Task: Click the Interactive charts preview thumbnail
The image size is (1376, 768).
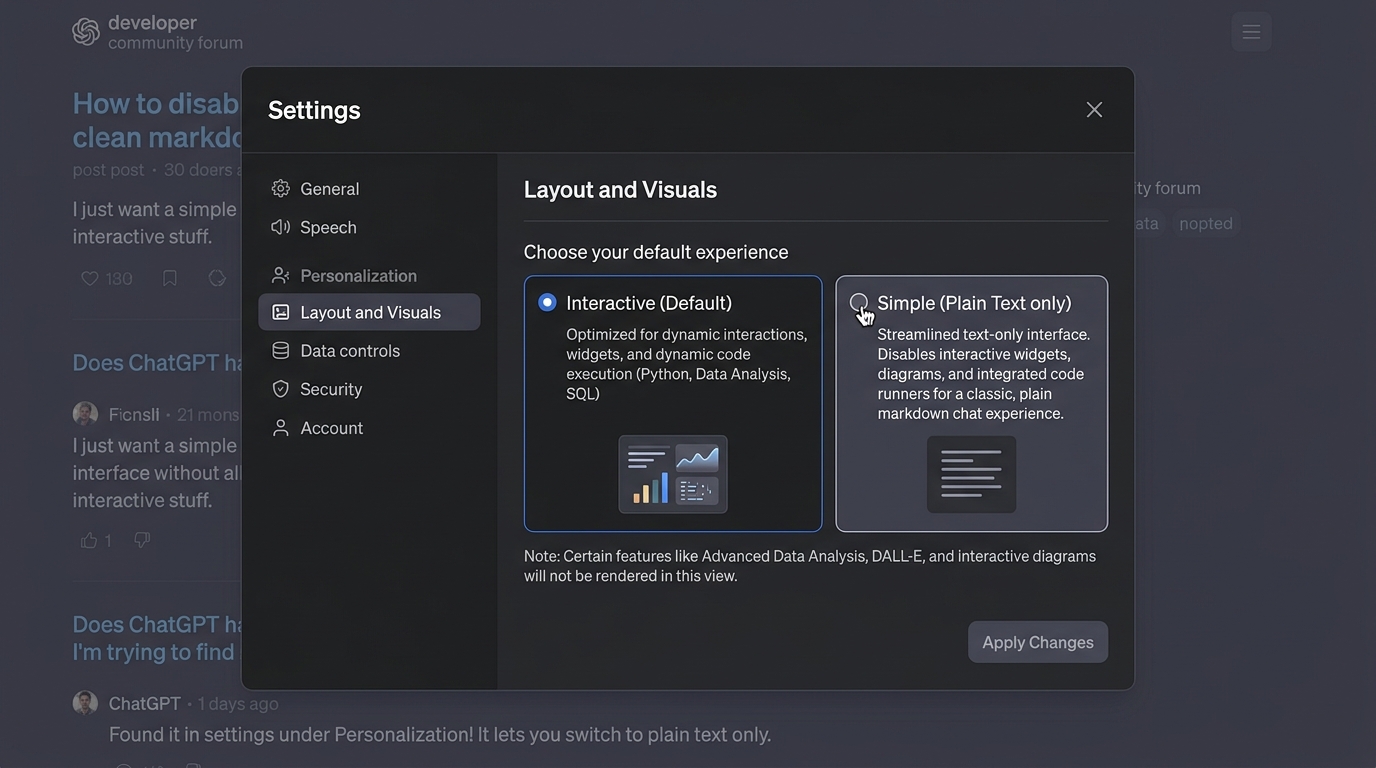Action: click(673, 474)
